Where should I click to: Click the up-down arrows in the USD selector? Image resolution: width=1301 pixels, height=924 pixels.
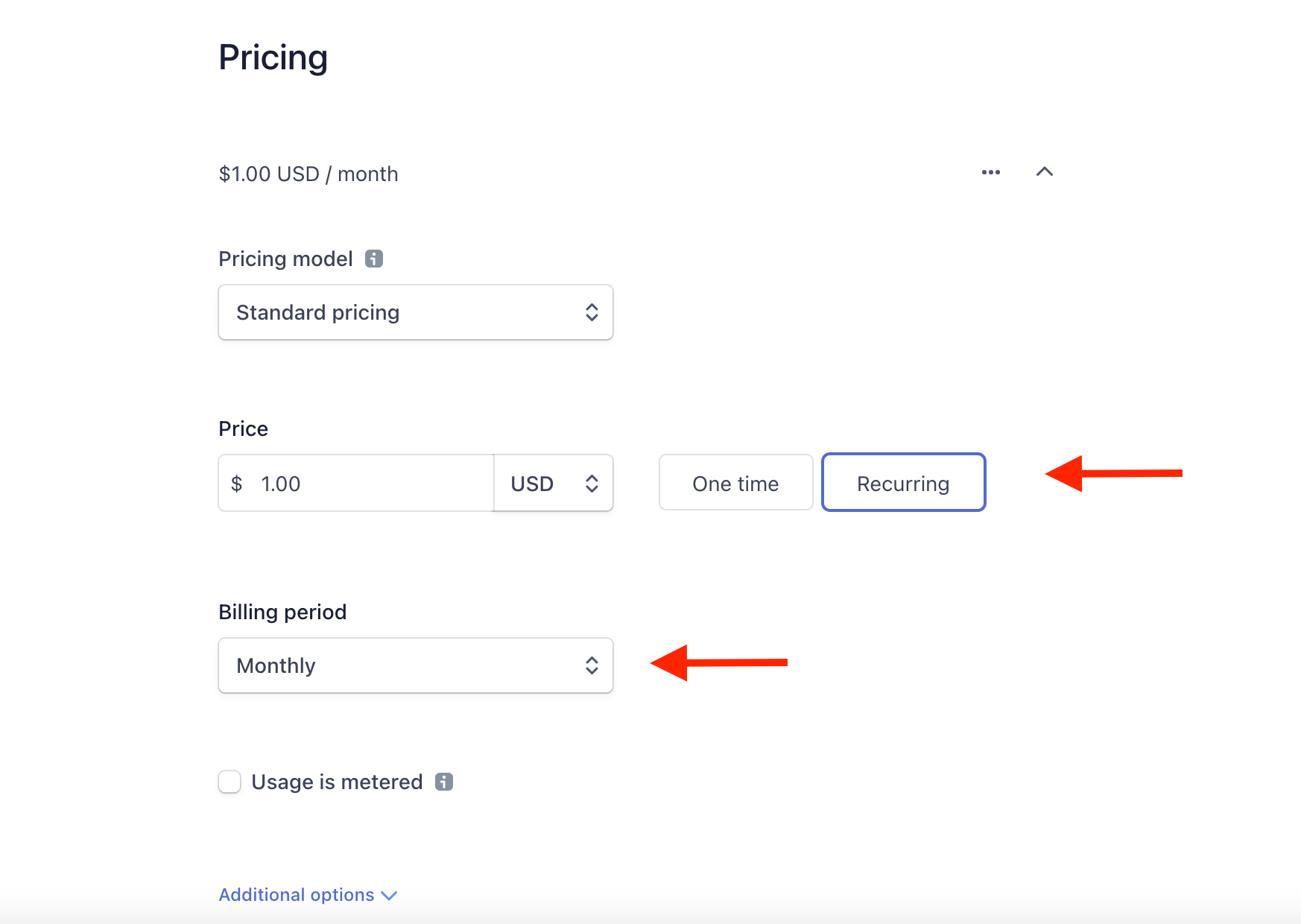tap(592, 484)
